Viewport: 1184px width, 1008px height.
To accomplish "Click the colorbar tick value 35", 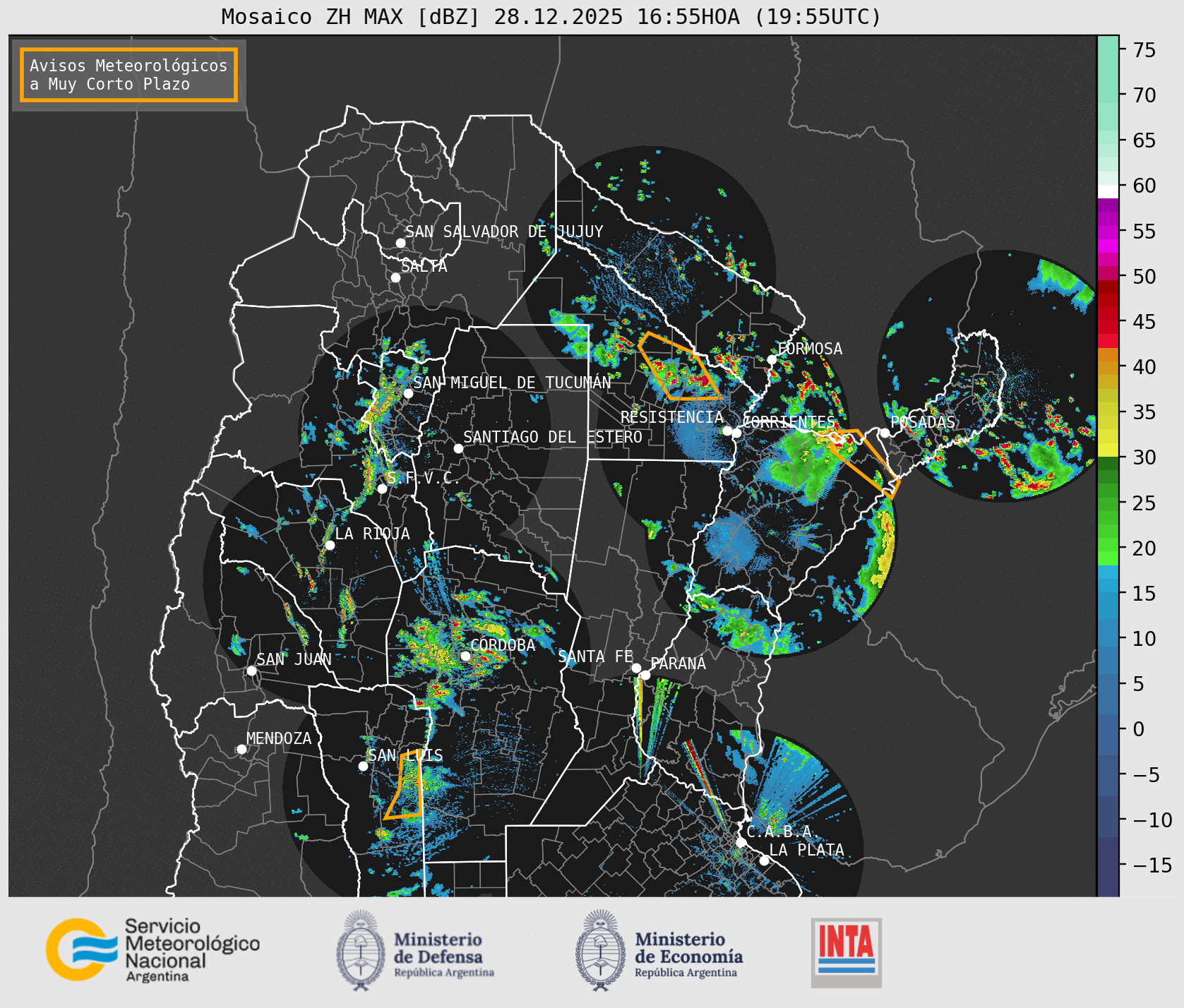I will tap(1144, 412).
